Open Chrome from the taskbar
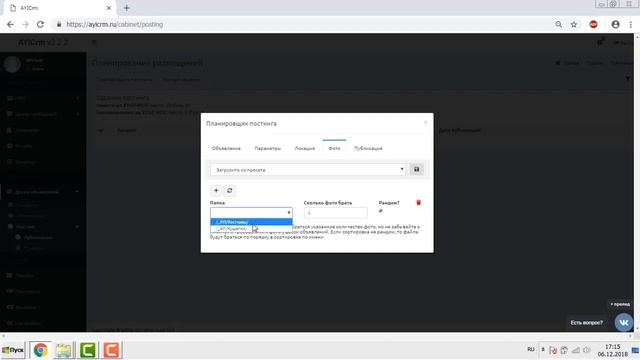Image resolution: width=640 pixels, height=360 pixels. pos(40,350)
